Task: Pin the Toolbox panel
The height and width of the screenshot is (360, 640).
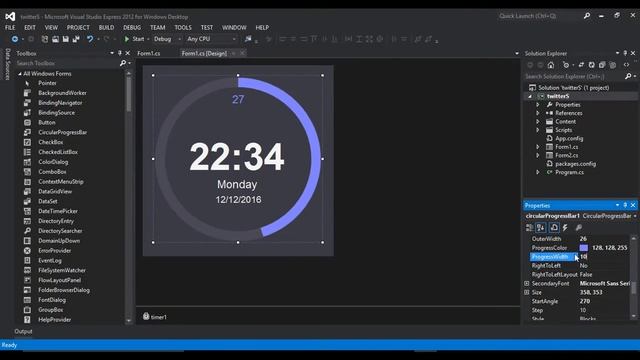Action: pos(120,53)
